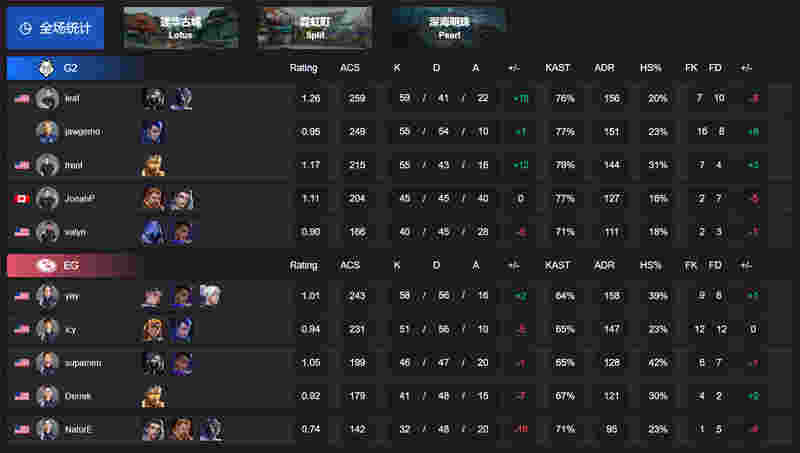Sort EG table by KAST header
Viewport: 800px width, 453px height.
point(557,265)
